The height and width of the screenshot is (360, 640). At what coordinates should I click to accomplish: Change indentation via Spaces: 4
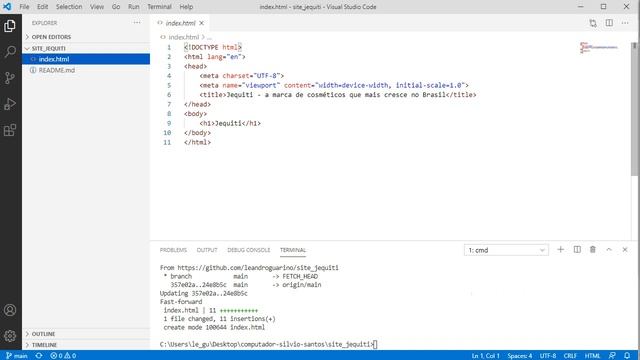coord(520,356)
